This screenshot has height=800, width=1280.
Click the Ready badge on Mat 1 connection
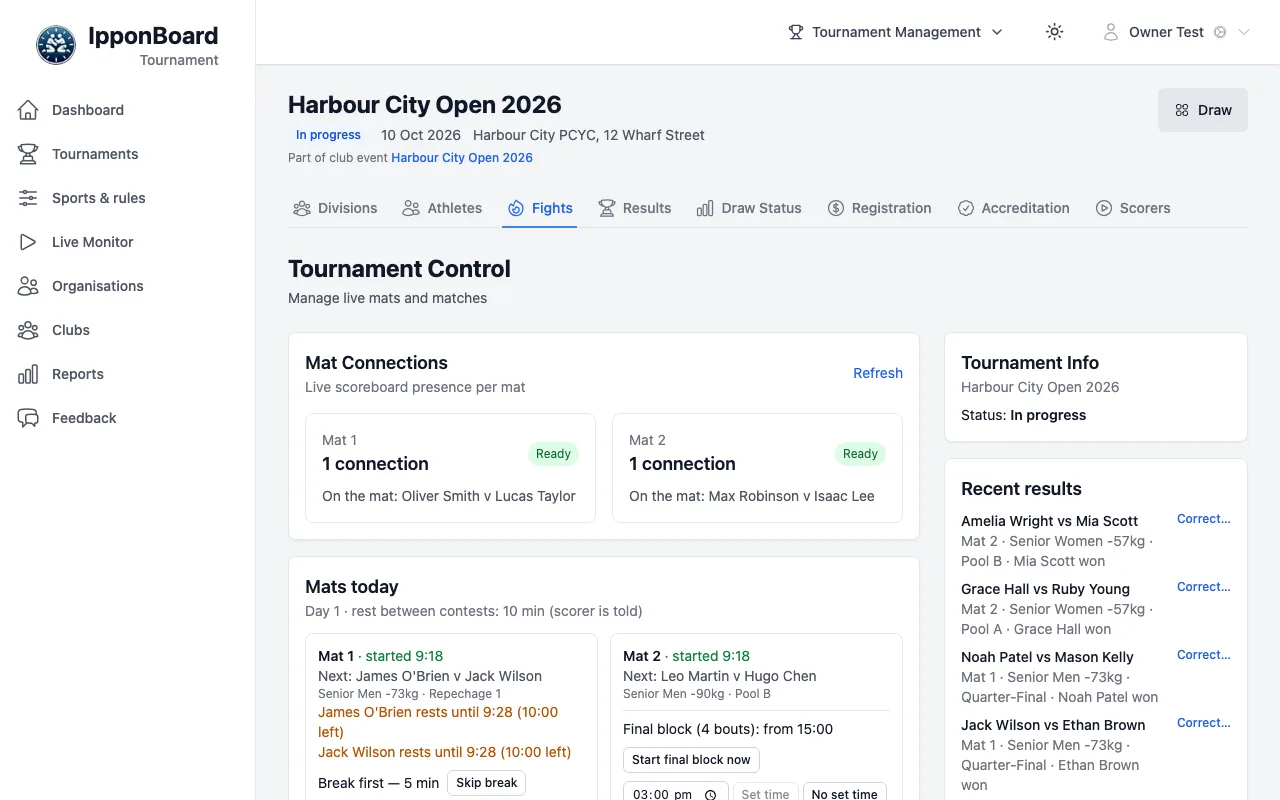click(x=553, y=454)
